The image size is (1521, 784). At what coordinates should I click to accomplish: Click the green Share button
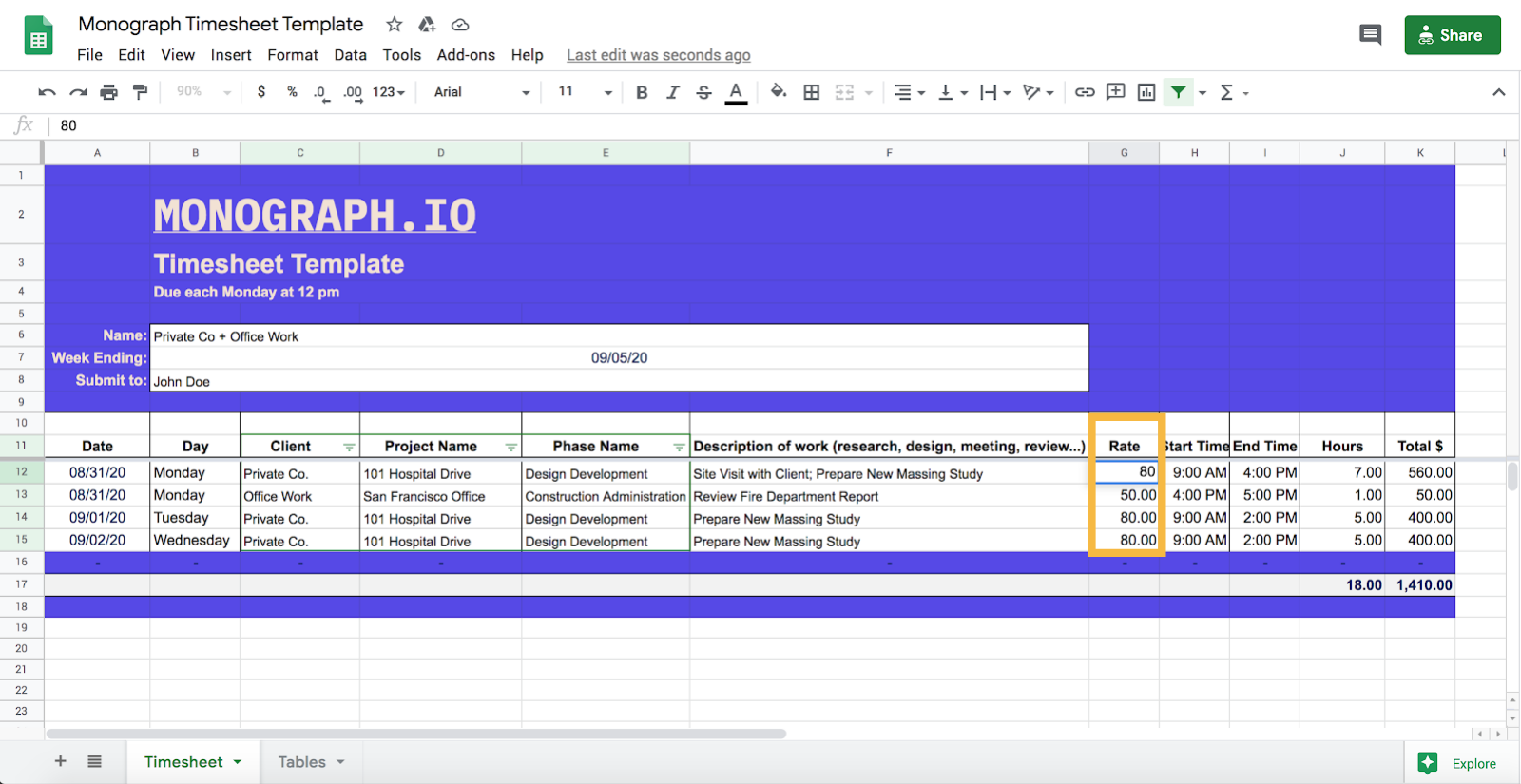[x=1452, y=35]
